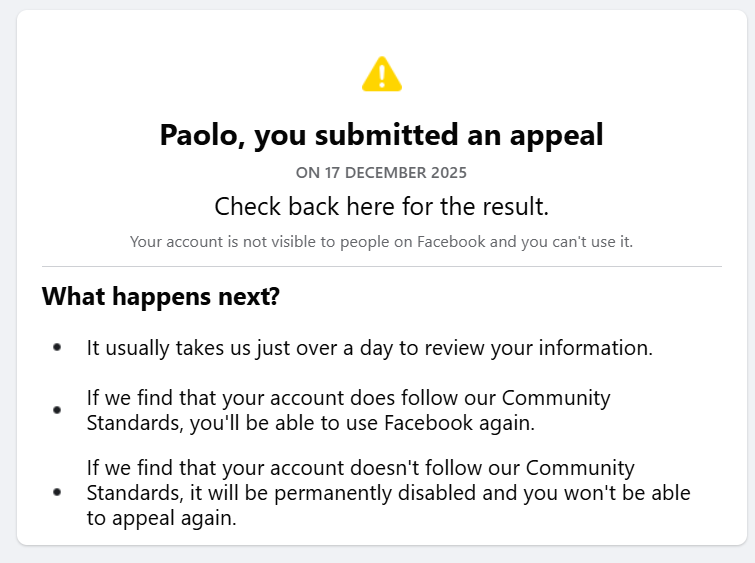
Task: Click the "to appeal again." closing line
Action: (x=161, y=518)
